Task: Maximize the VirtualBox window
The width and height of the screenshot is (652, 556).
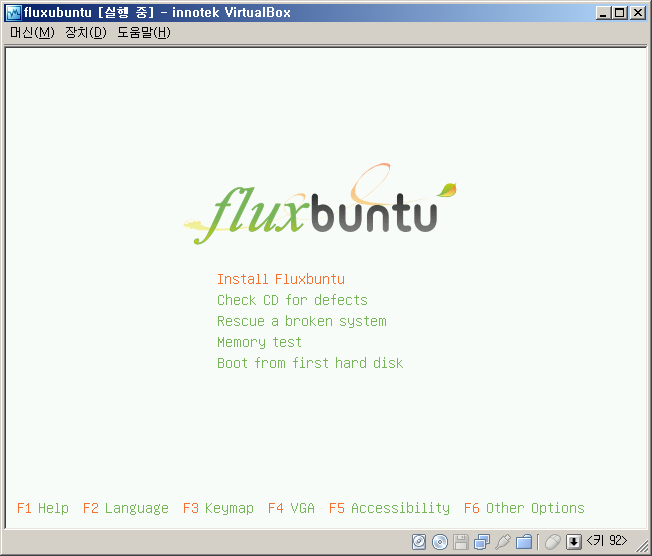Action: click(620, 13)
